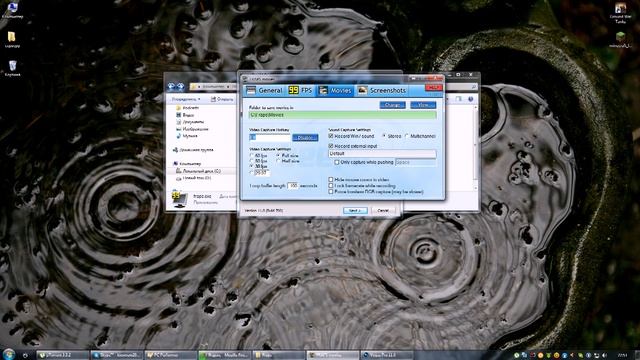Select Домашняя группа in Explorer tree
Screen dimensions: 640x360
click(193, 150)
